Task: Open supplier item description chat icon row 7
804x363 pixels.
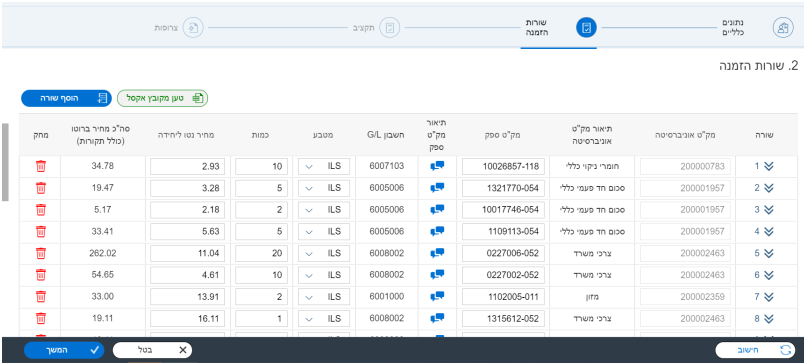Action: [437, 296]
